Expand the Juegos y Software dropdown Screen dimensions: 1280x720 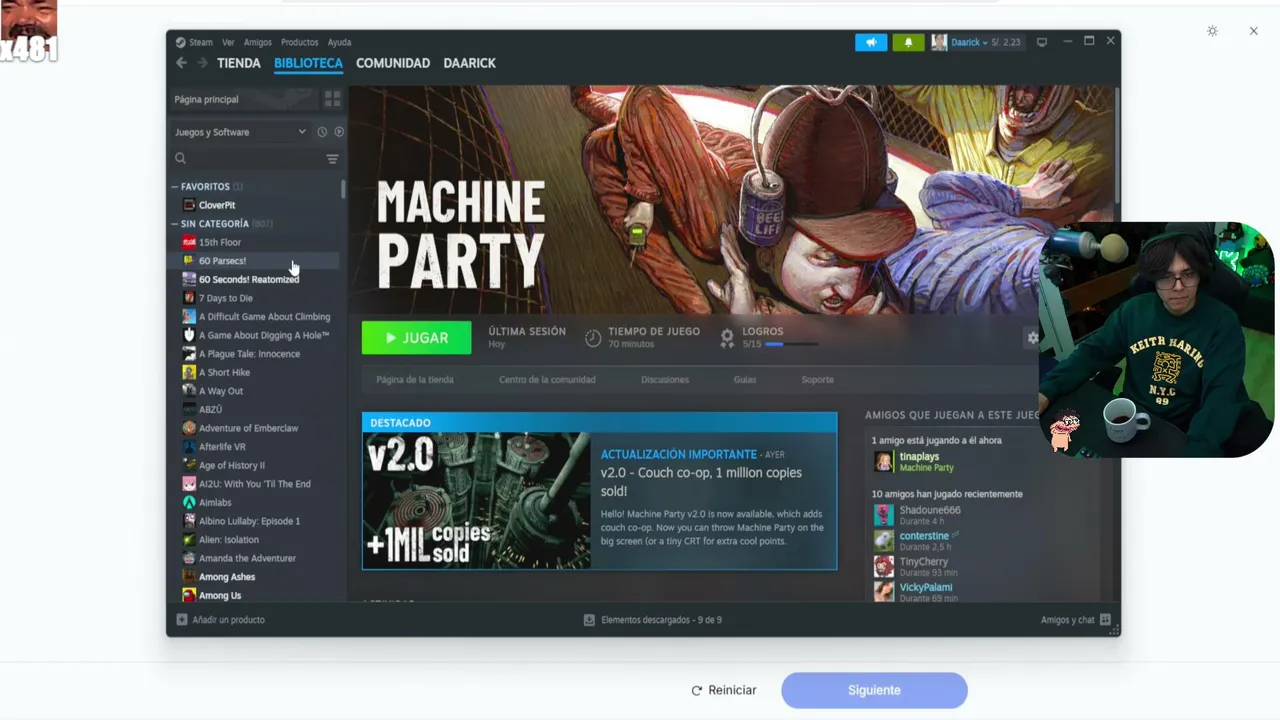point(240,132)
